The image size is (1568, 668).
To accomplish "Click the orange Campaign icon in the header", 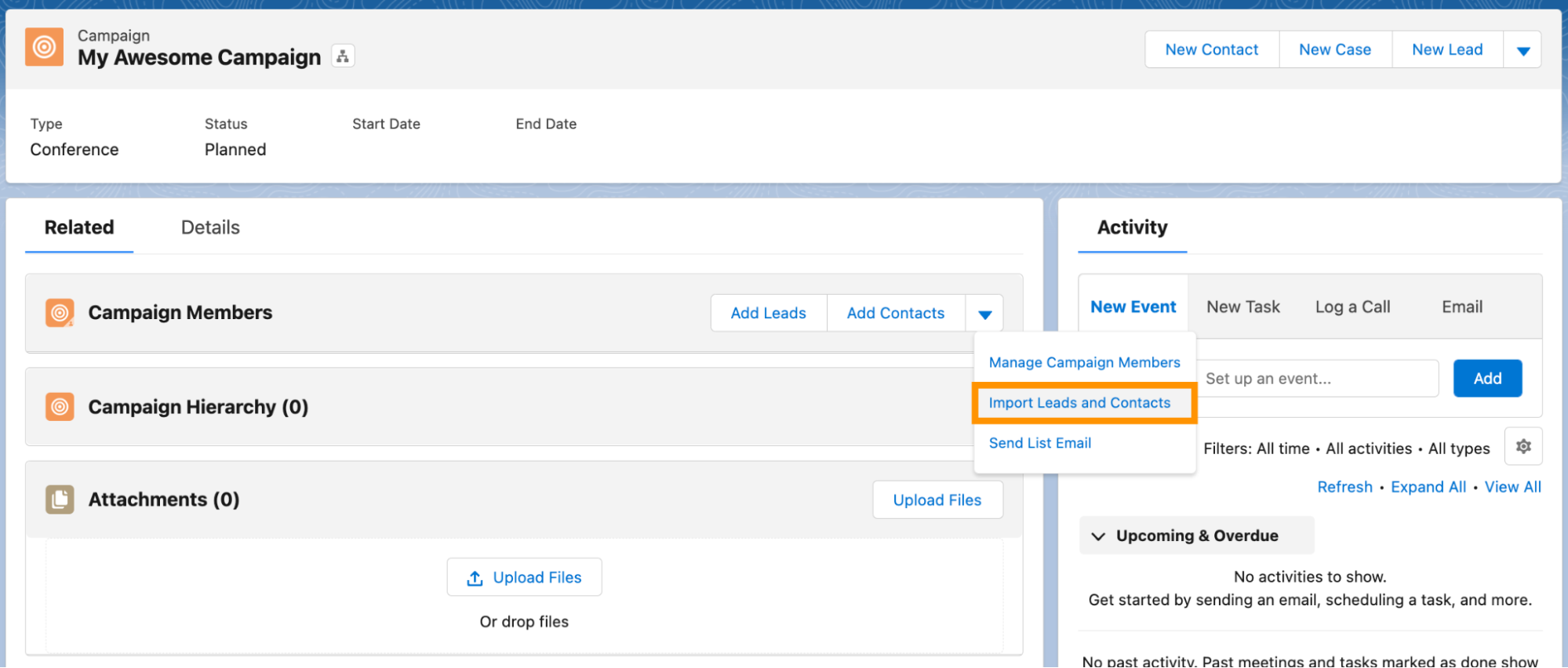I will coord(44,47).
